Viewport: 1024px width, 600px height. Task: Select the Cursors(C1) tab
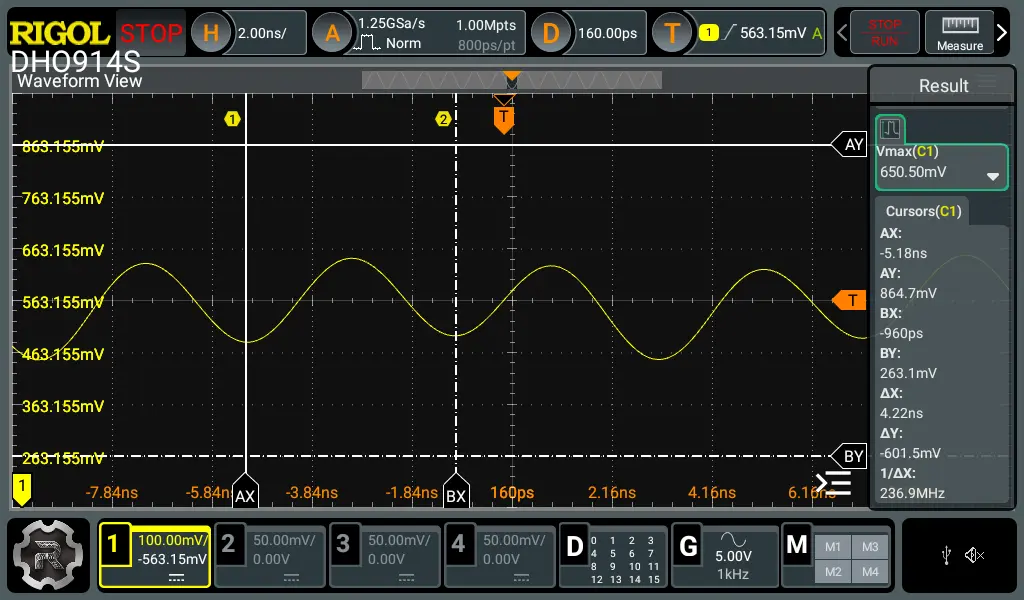click(923, 212)
